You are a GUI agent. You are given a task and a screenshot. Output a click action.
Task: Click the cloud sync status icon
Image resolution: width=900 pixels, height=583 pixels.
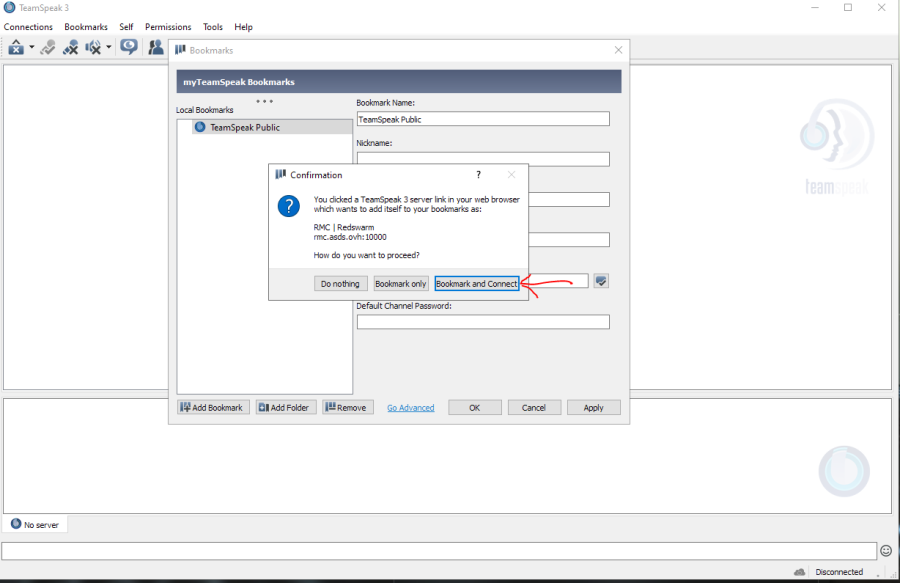pos(800,572)
